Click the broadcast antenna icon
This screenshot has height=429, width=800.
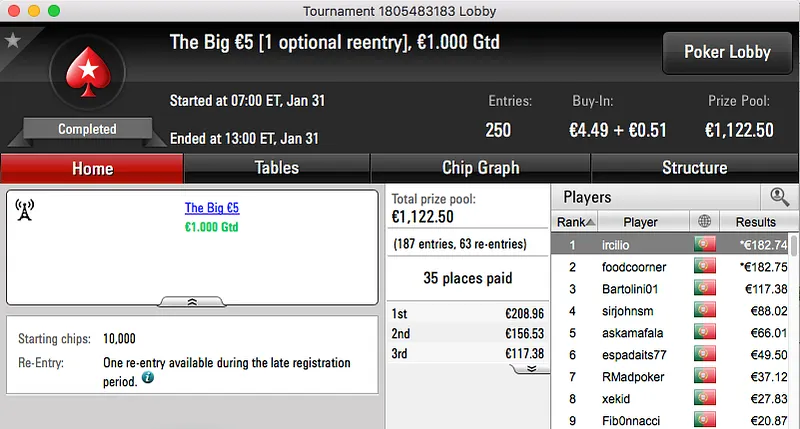coord(26,209)
